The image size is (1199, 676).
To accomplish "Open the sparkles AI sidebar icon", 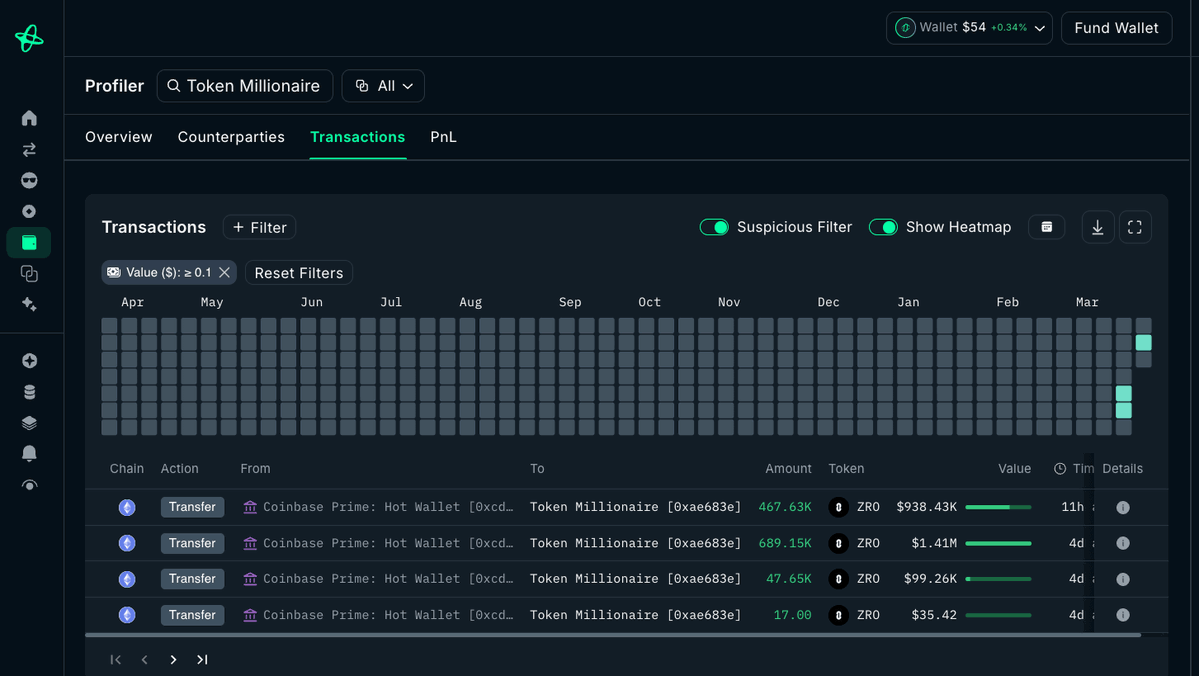I will point(29,304).
